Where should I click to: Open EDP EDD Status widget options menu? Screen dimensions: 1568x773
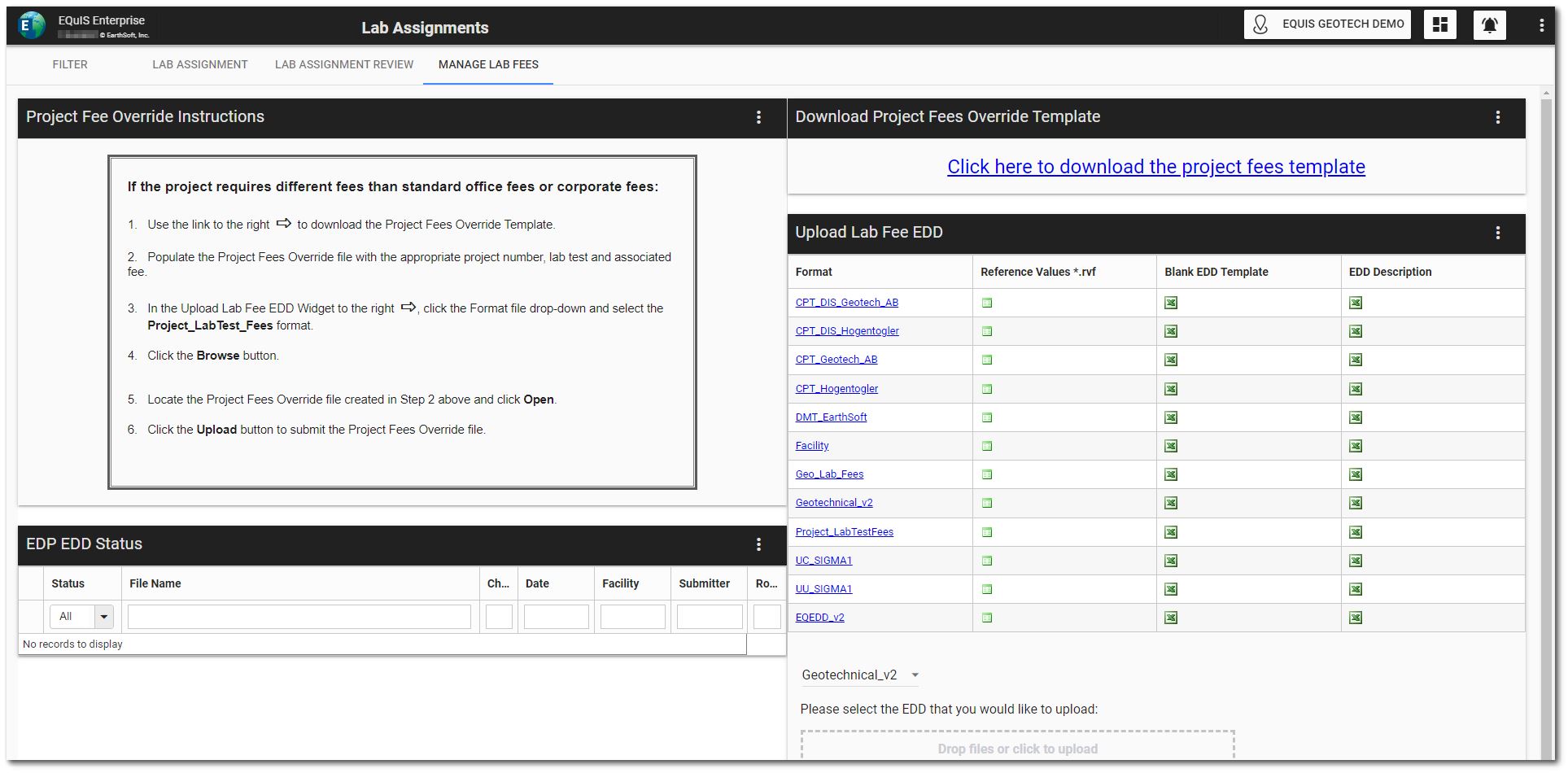[x=758, y=544]
